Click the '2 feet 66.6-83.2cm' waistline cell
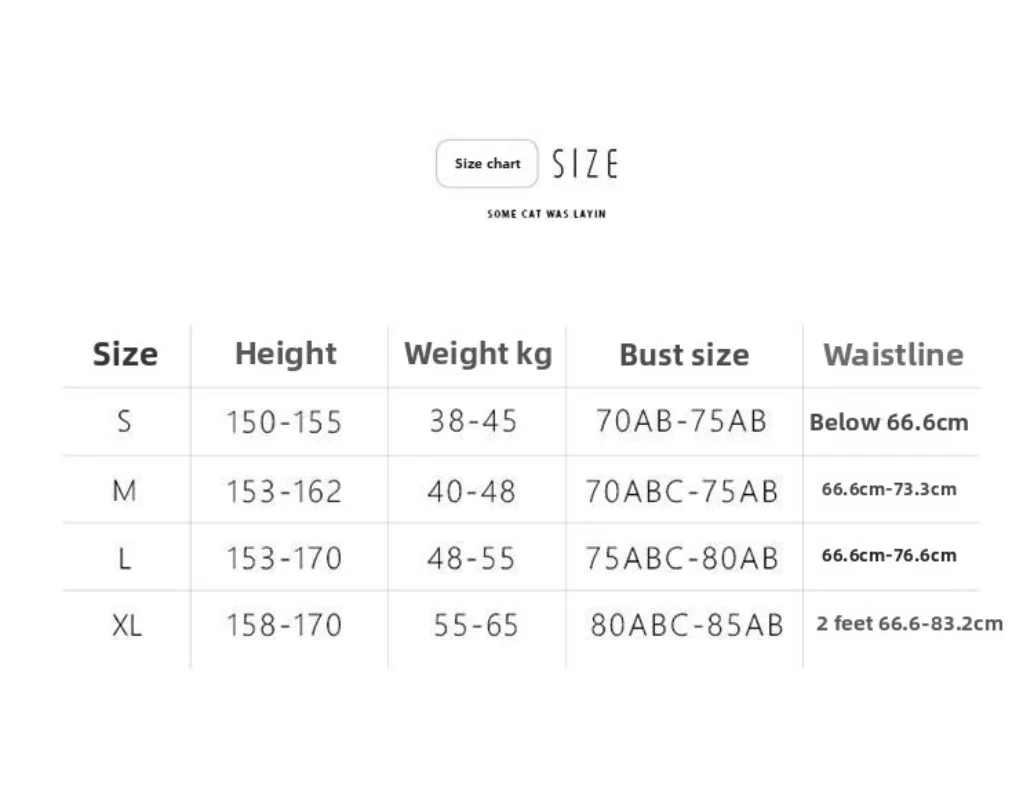 coord(909,624)
